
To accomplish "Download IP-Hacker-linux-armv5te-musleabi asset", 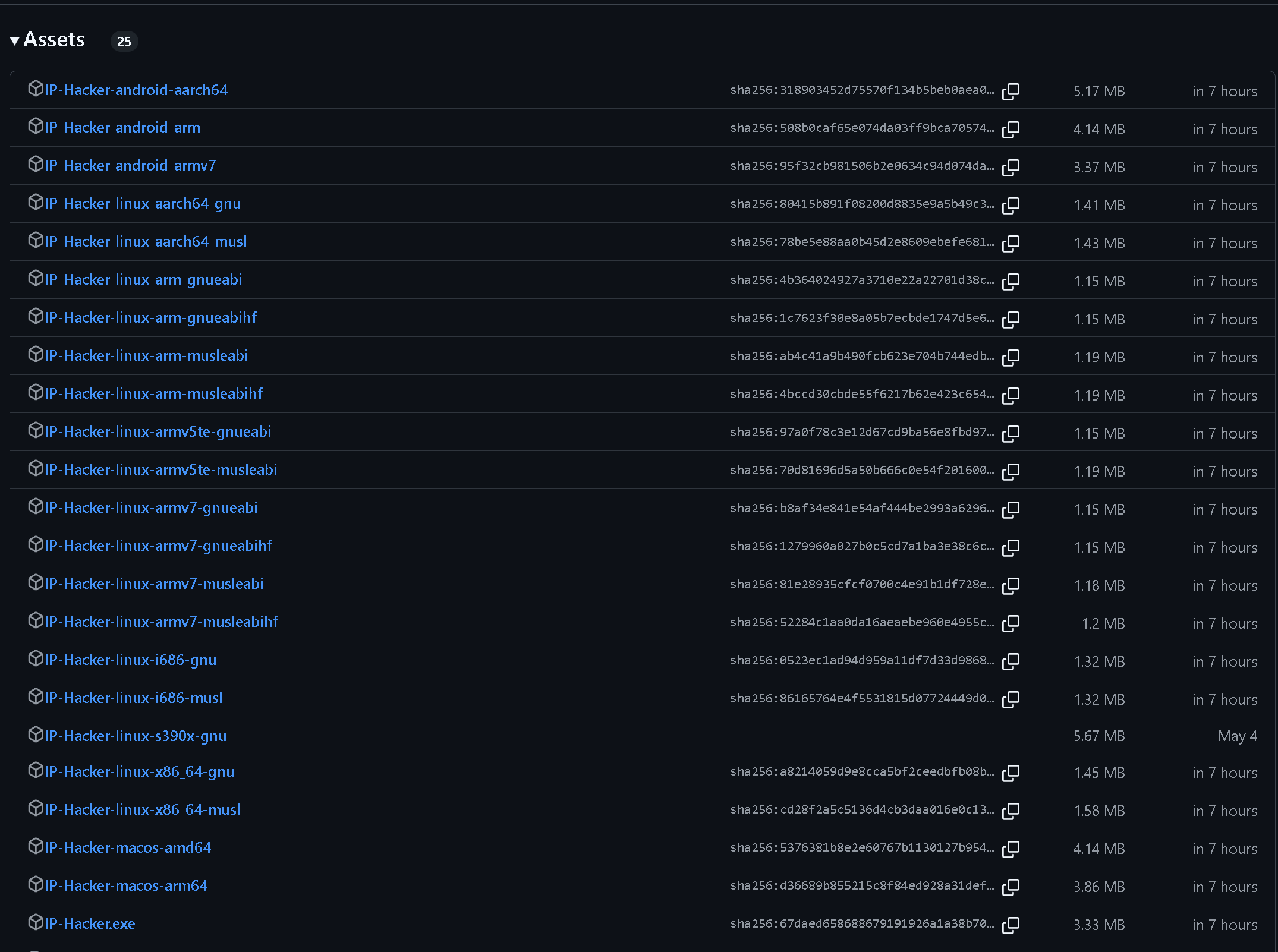I will pos(161,470).
